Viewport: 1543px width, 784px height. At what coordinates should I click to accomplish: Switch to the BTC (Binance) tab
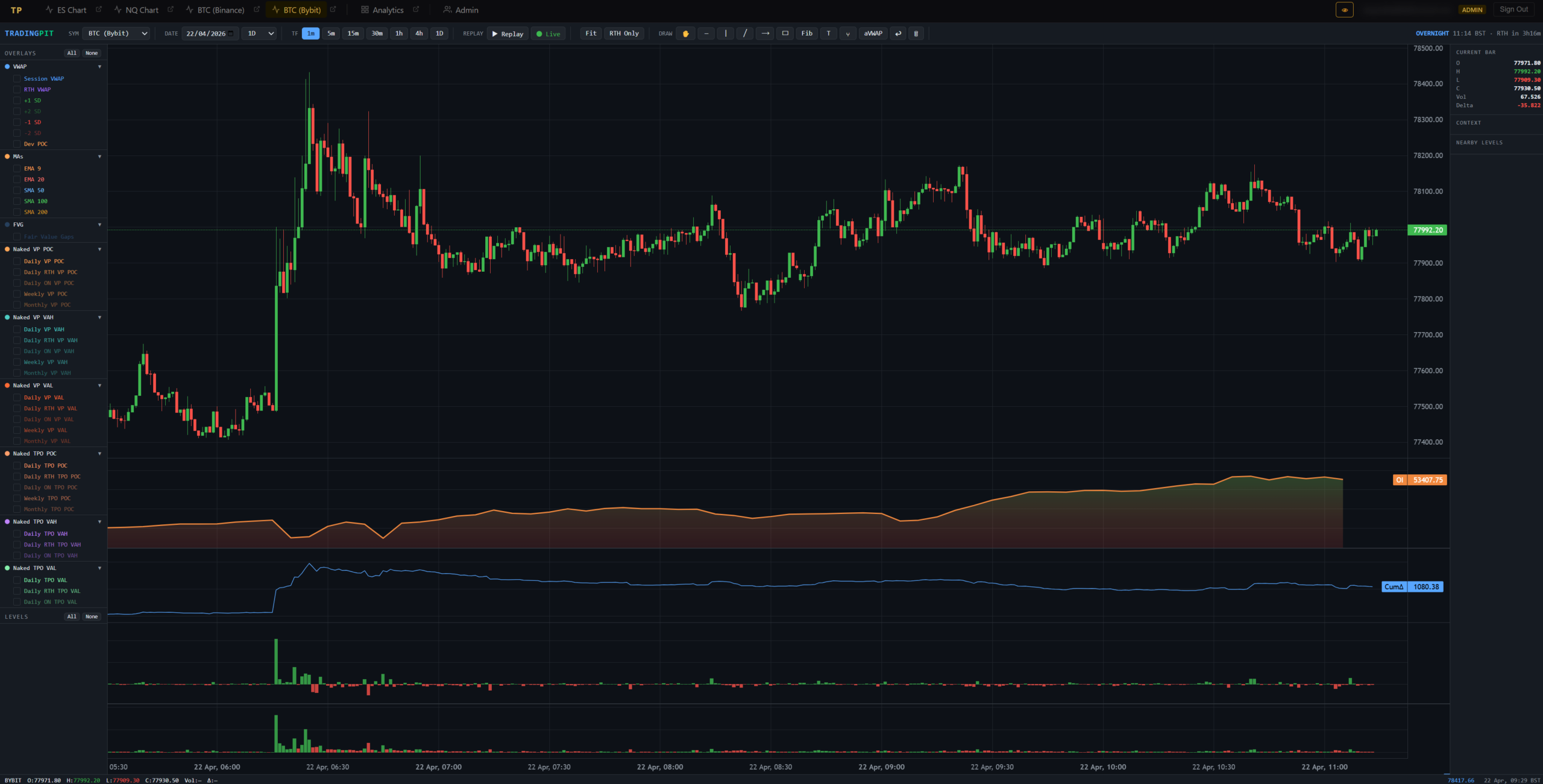coord(215,10)
